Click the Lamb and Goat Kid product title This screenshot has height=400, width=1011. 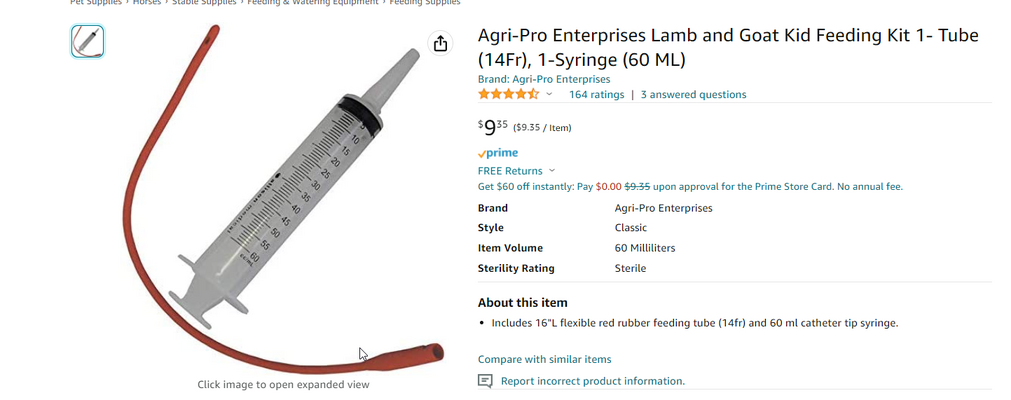coord(727,47)
